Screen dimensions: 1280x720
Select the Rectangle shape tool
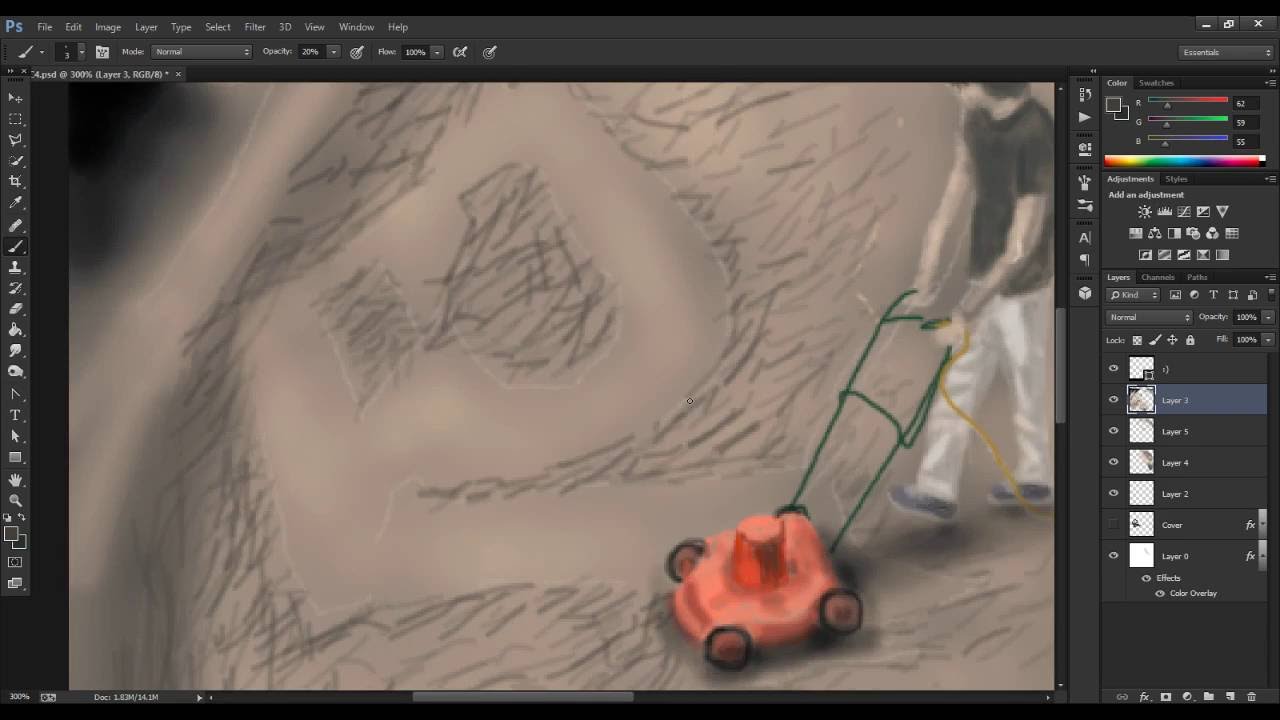coord(16,458)
